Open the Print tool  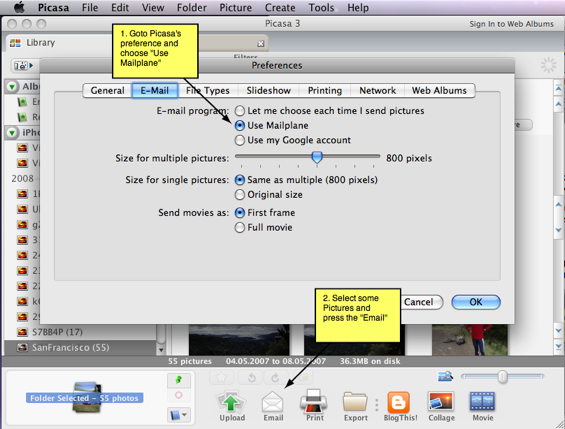coord(314,402)
